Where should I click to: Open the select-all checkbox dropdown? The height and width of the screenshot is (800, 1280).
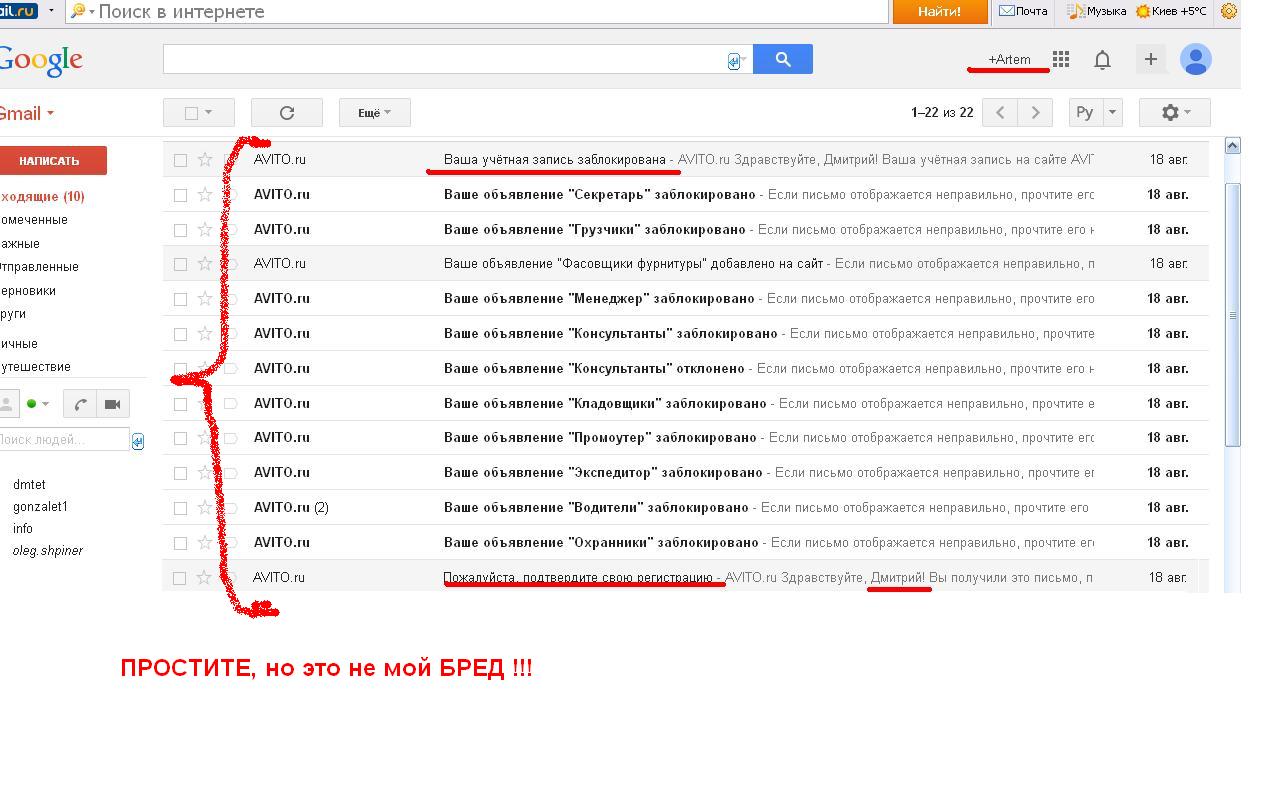(199, 113)
